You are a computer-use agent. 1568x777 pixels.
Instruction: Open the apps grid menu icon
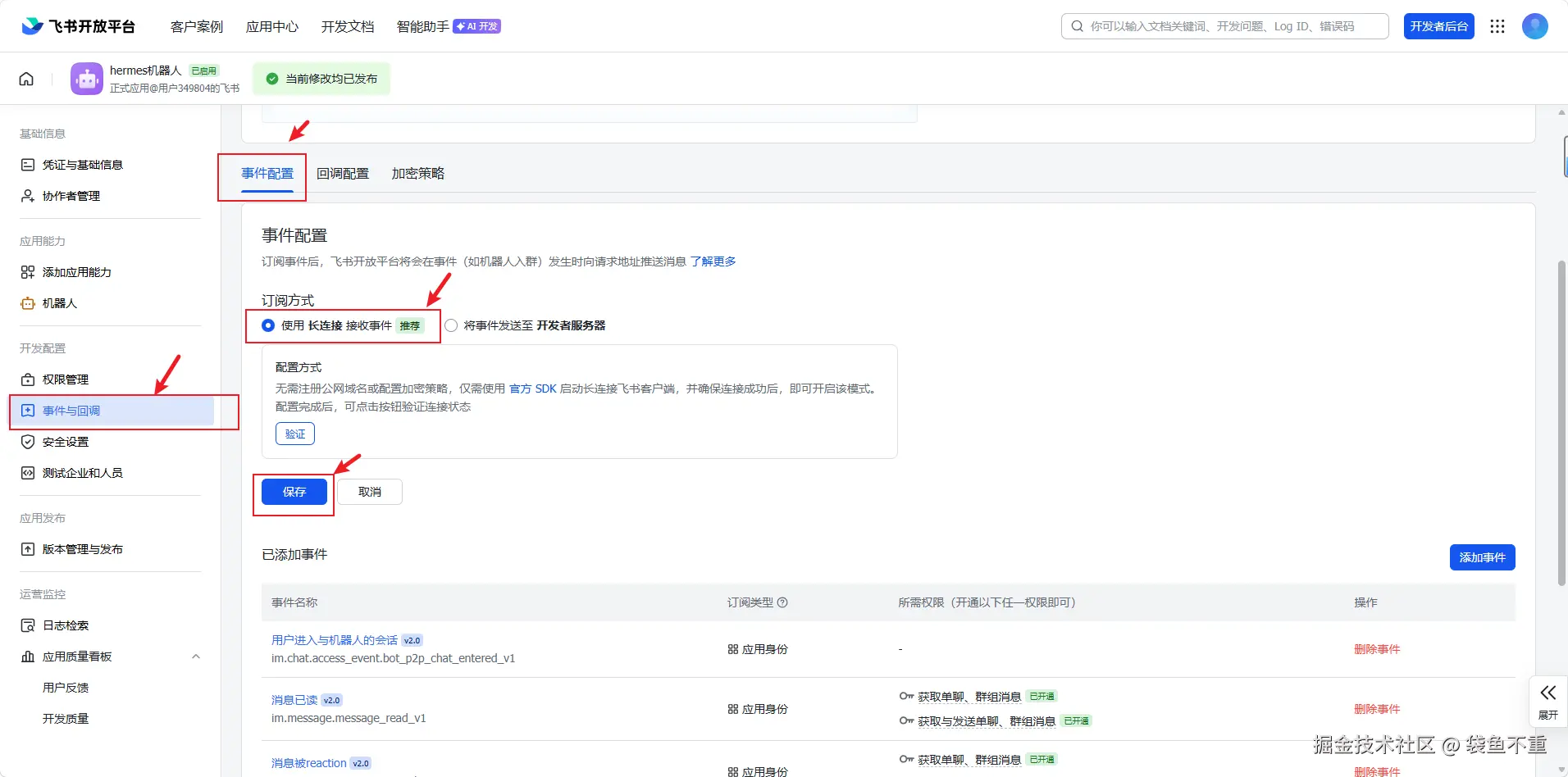point(1497,26)
